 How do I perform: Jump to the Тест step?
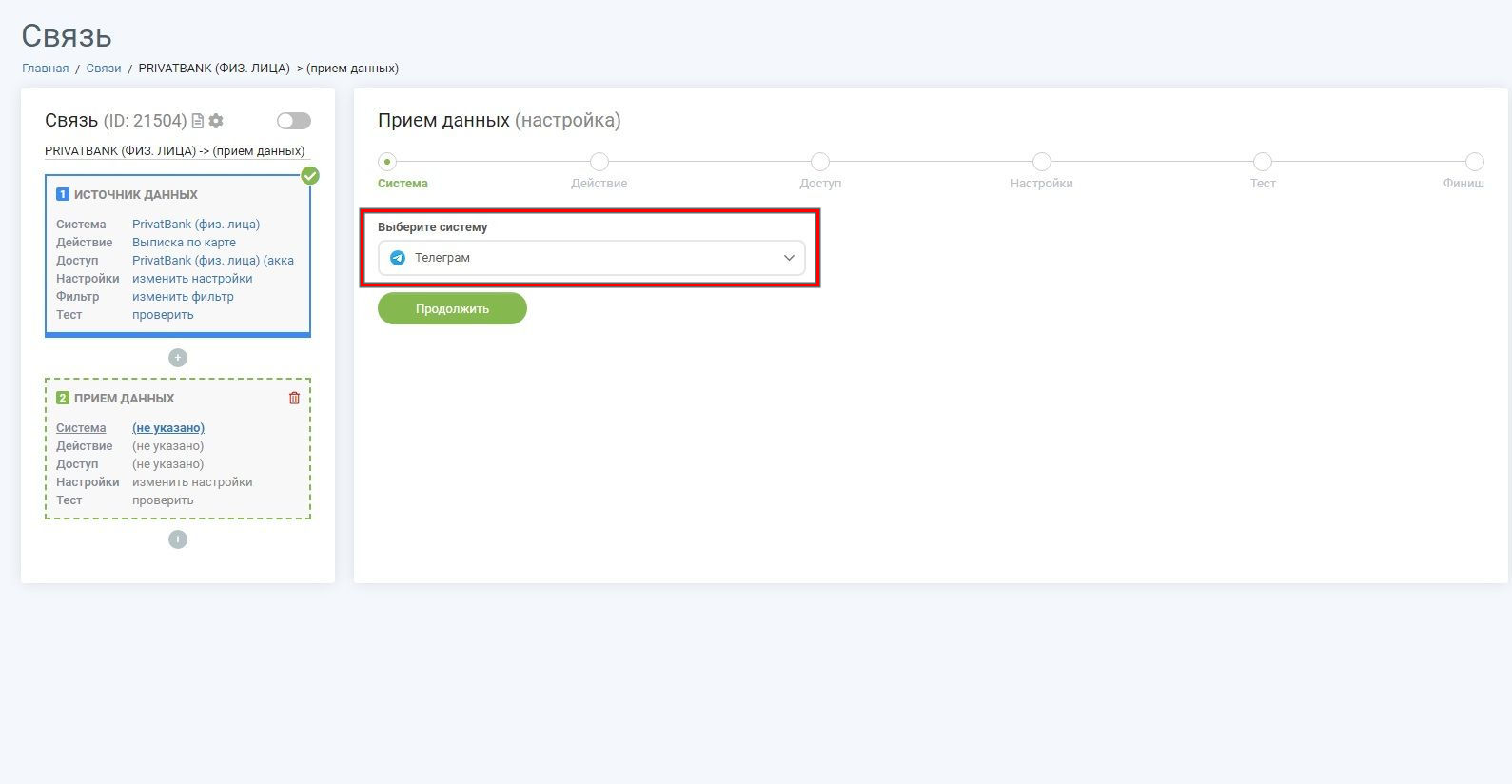point(1263,162)
